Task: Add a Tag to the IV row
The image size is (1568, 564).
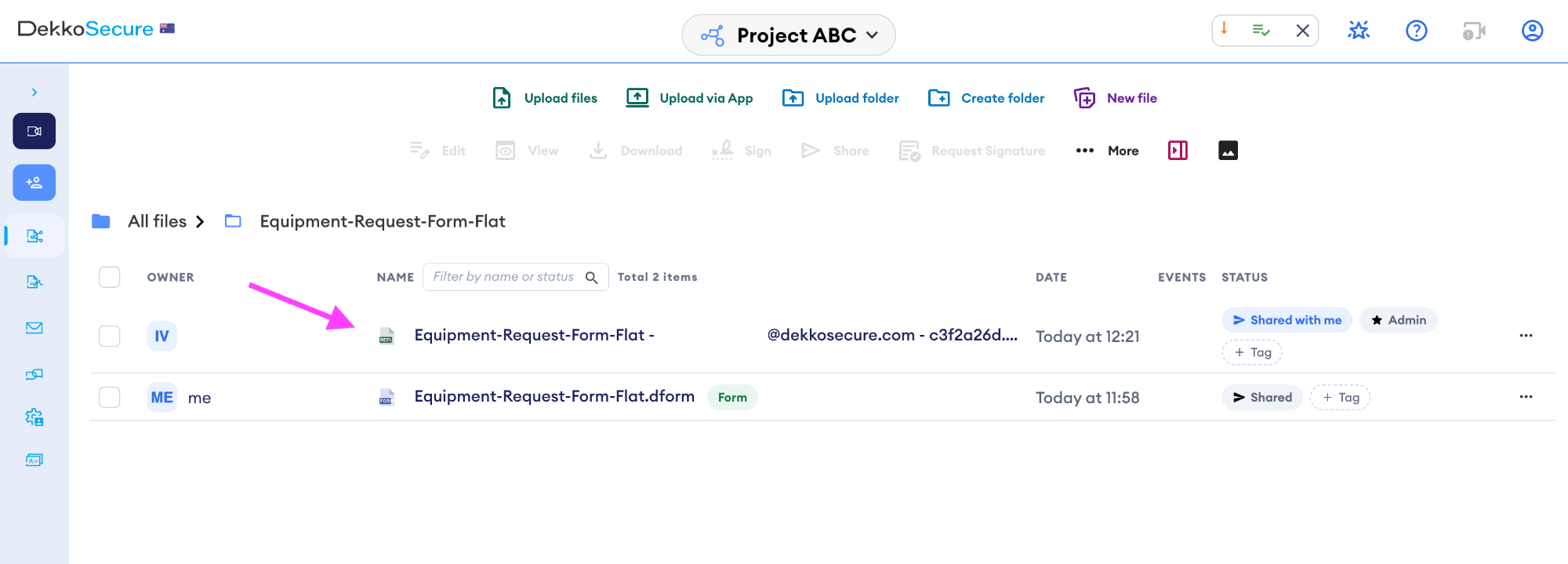Action: [x=1252, y=352]
